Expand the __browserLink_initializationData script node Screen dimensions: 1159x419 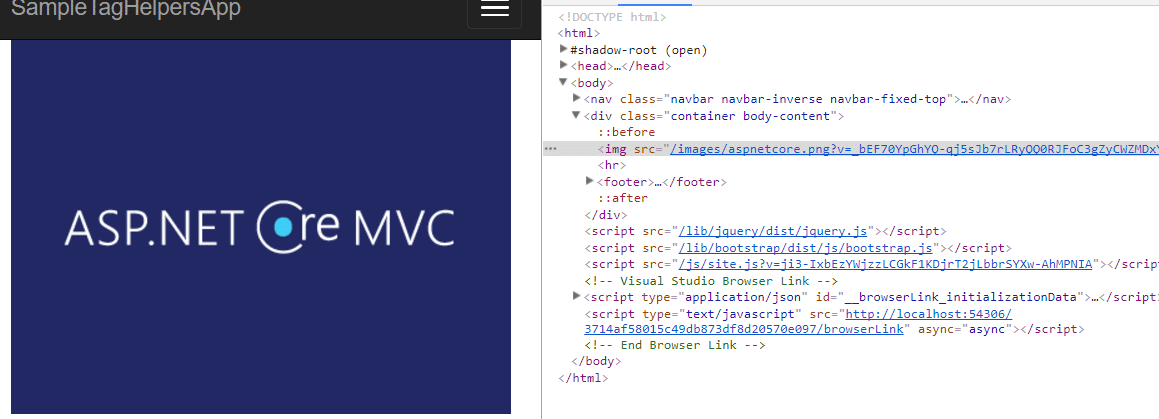pos(577,296)
